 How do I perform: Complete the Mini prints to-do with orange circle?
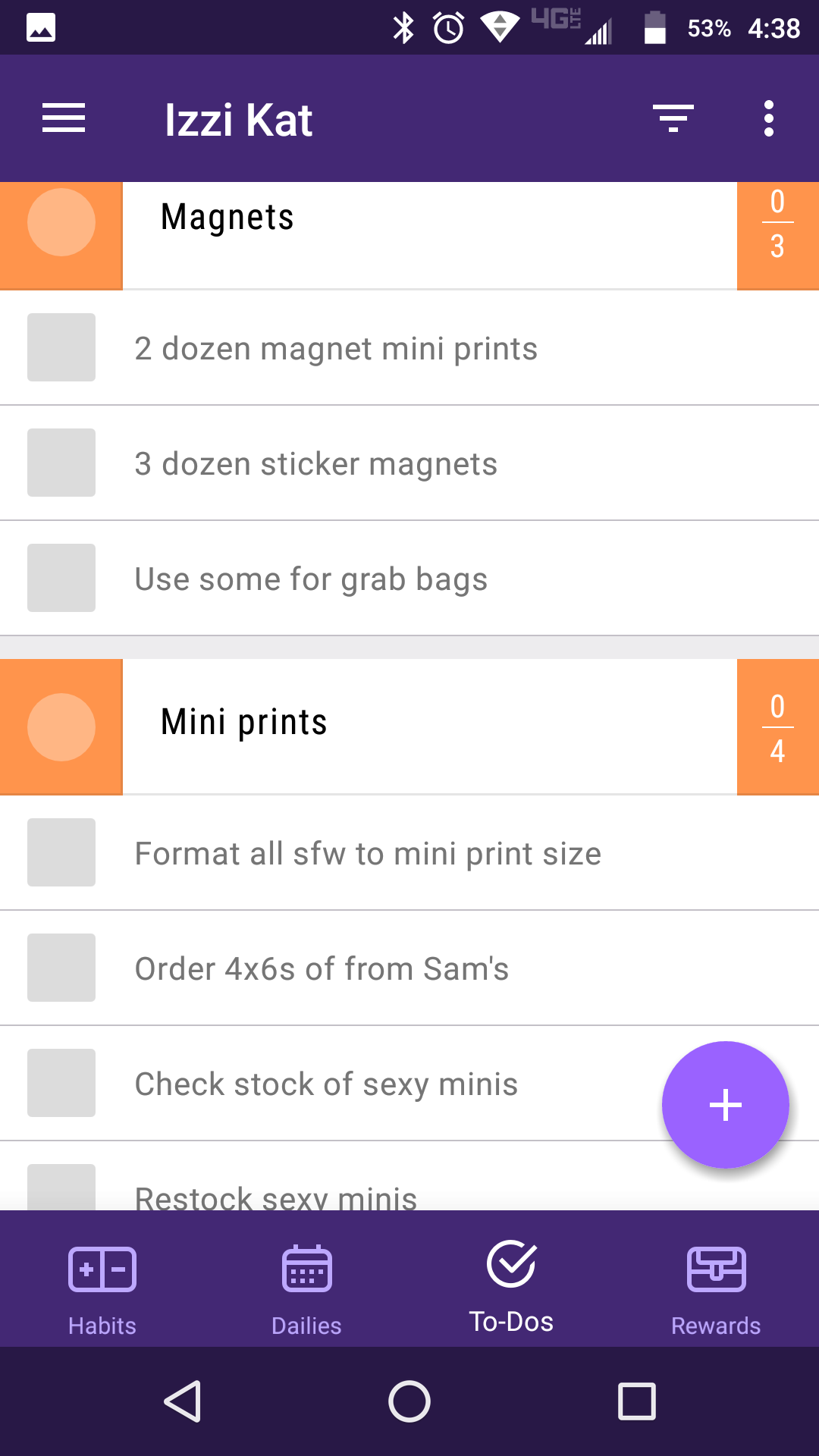pyautogui.click(x=61, y=727)
